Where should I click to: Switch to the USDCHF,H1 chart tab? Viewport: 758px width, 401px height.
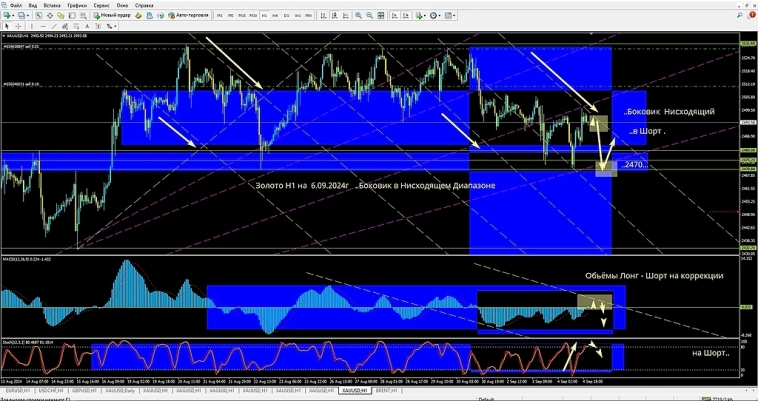52,390
